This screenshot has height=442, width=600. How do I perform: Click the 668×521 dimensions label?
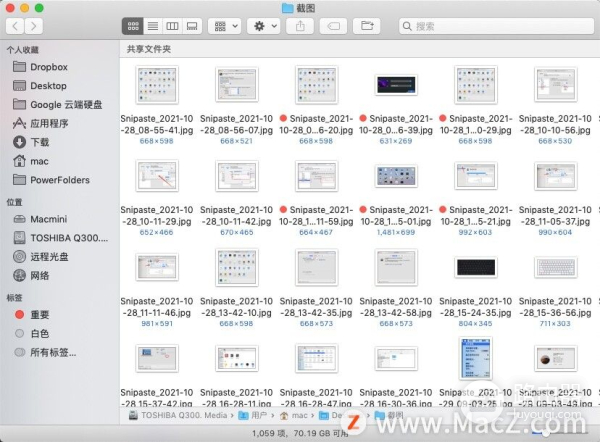236,141
